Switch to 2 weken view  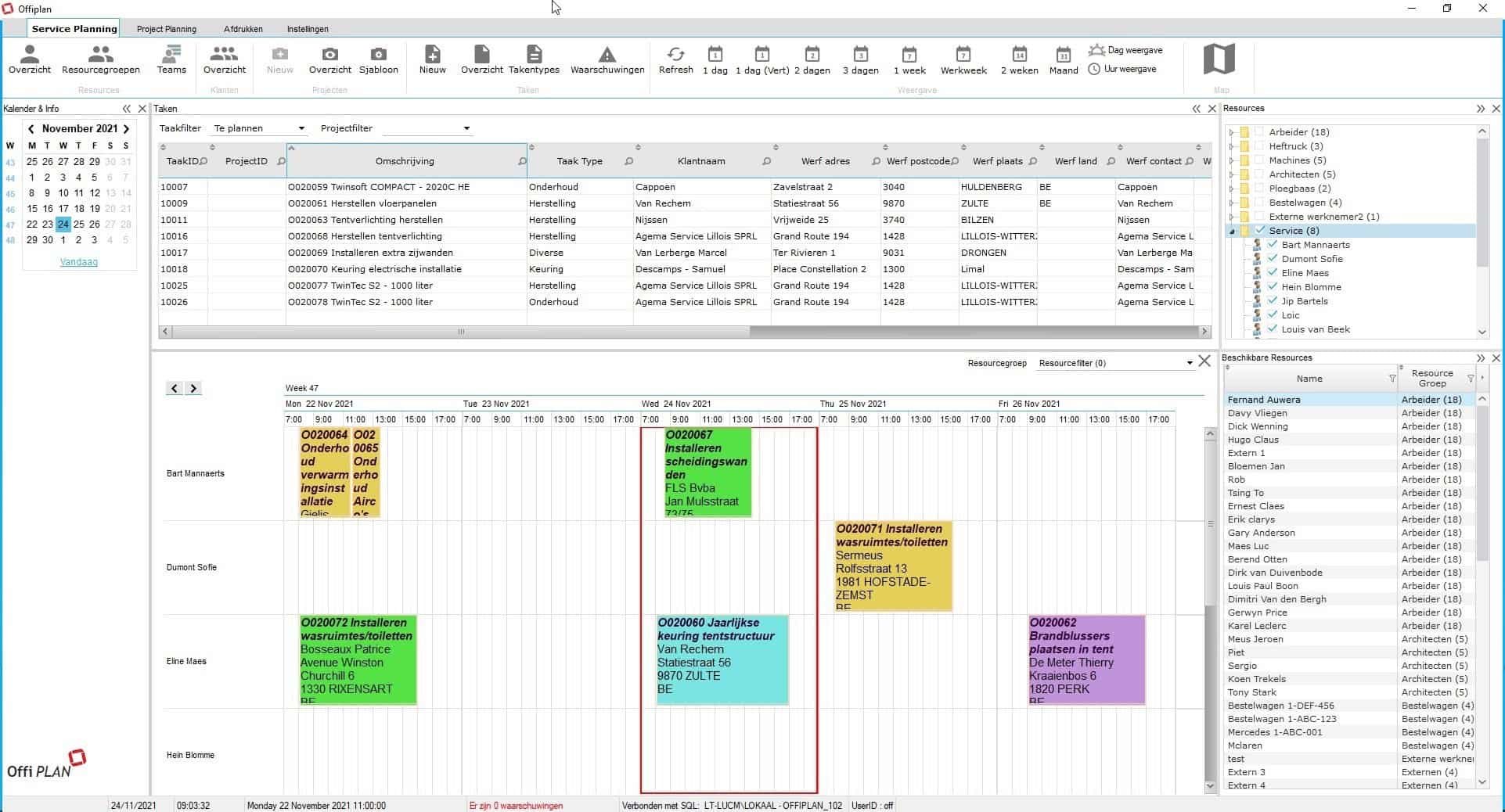point(1019,59)
